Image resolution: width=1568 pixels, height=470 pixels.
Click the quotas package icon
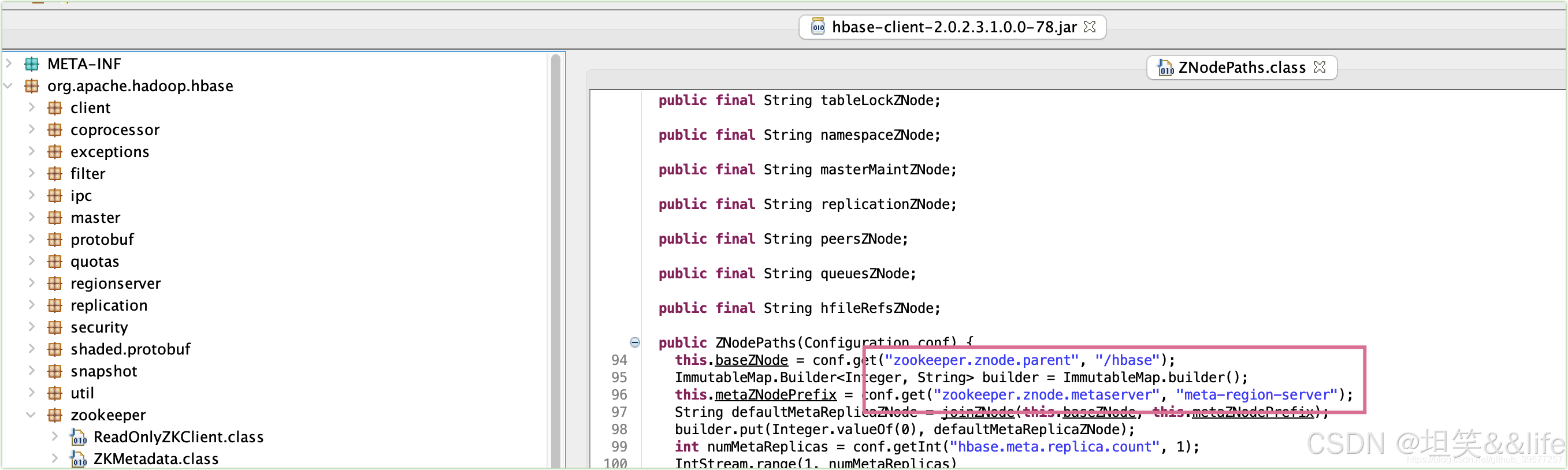pyautogui.click(x=55, y=261)
